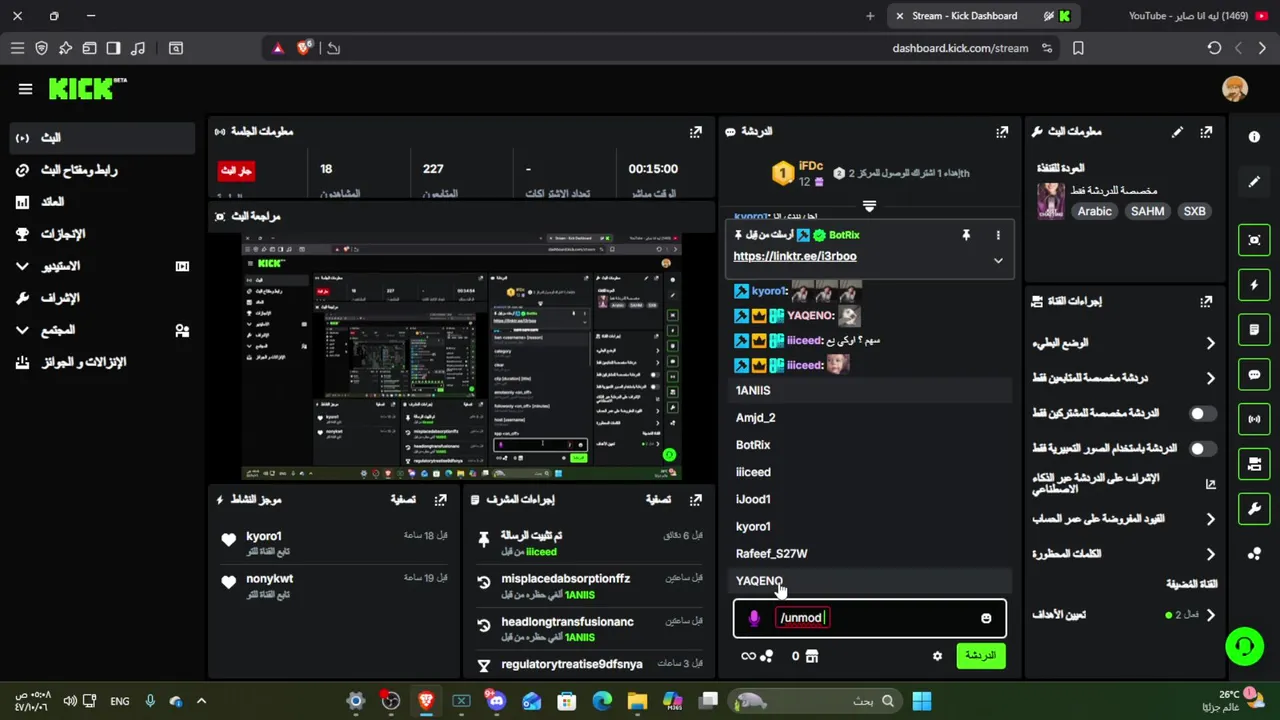Expand the Studio sidebar section
Screen dimensions: 1280x720
[x=22, y=266]
